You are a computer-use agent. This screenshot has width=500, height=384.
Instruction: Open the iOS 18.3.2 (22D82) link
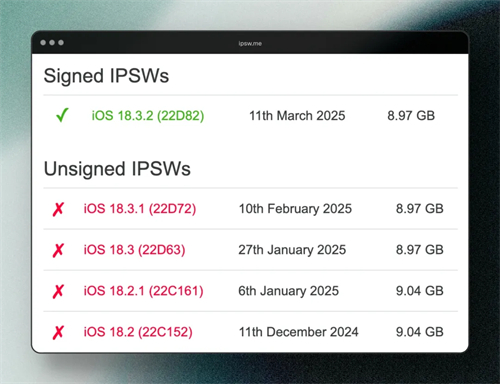click(148, 116)
